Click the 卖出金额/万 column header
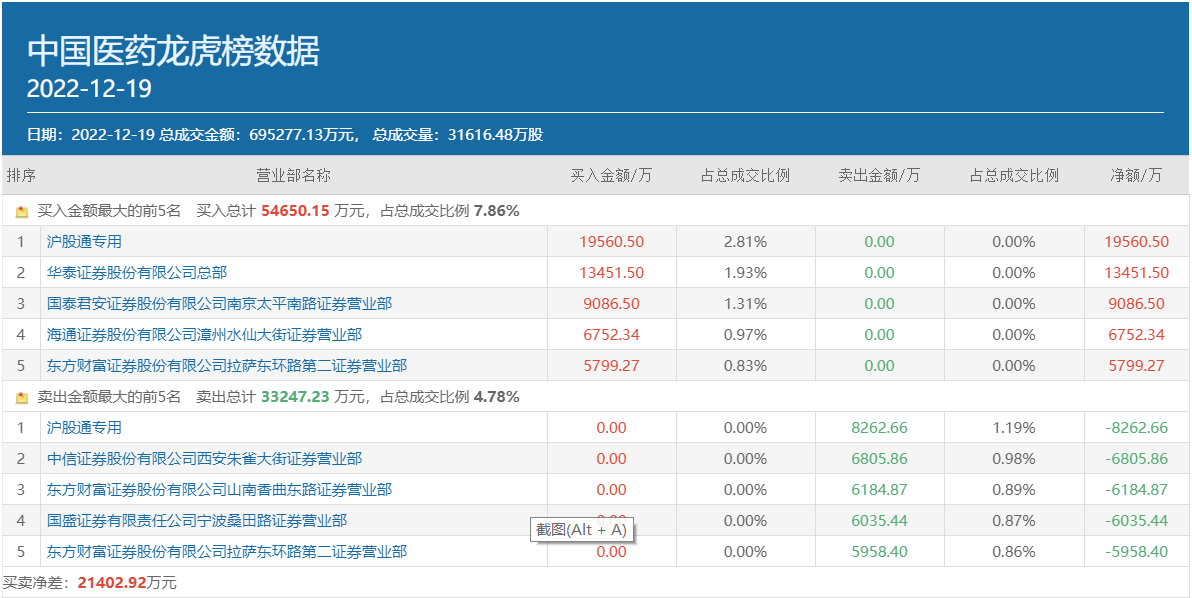1192x598 pixels. [x=879, y=176]
